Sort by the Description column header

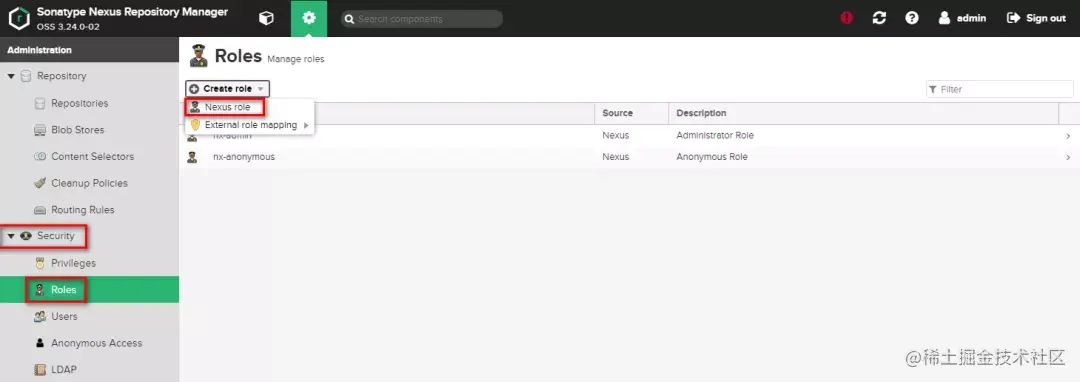[700, 113]
